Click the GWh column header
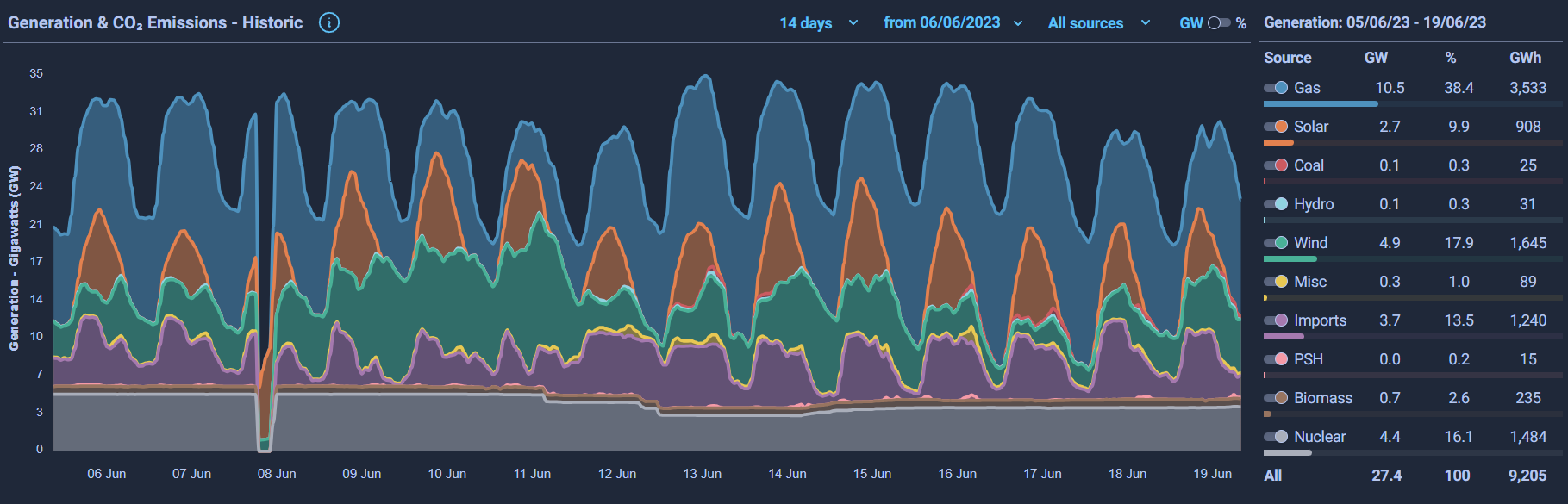 [1525, 58]
